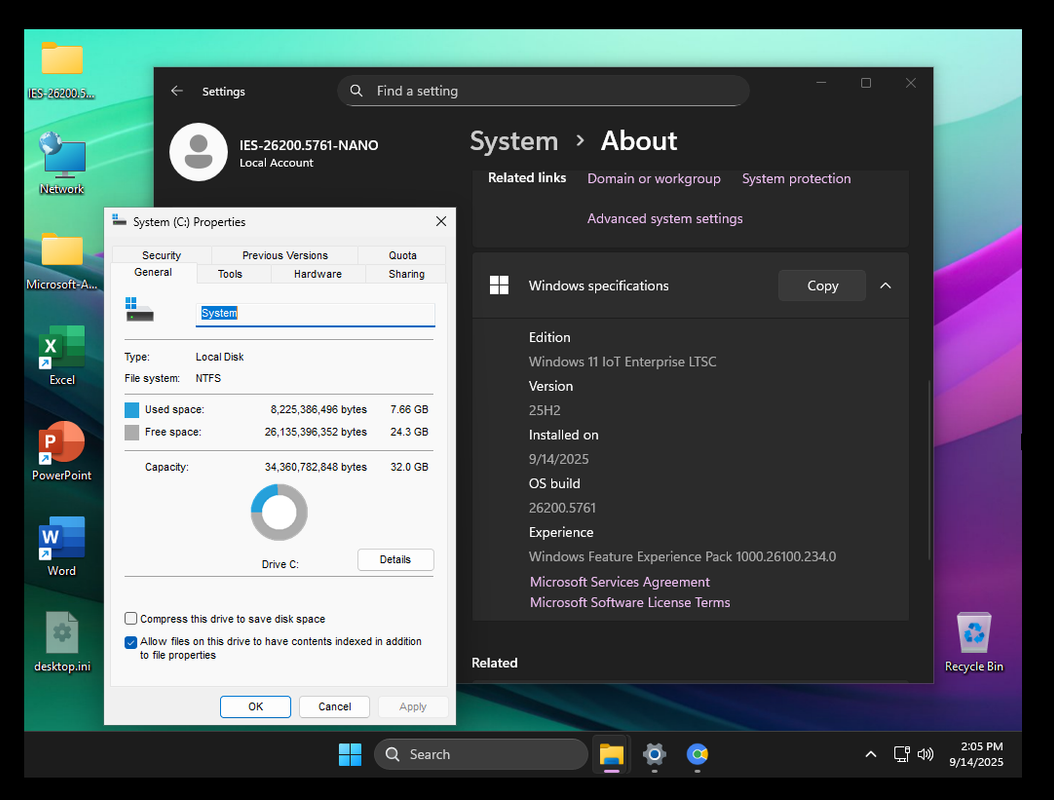Viewport: 1054px width, 800px height.
Task: Click the greyed-out Apply button
Action: 413,707
